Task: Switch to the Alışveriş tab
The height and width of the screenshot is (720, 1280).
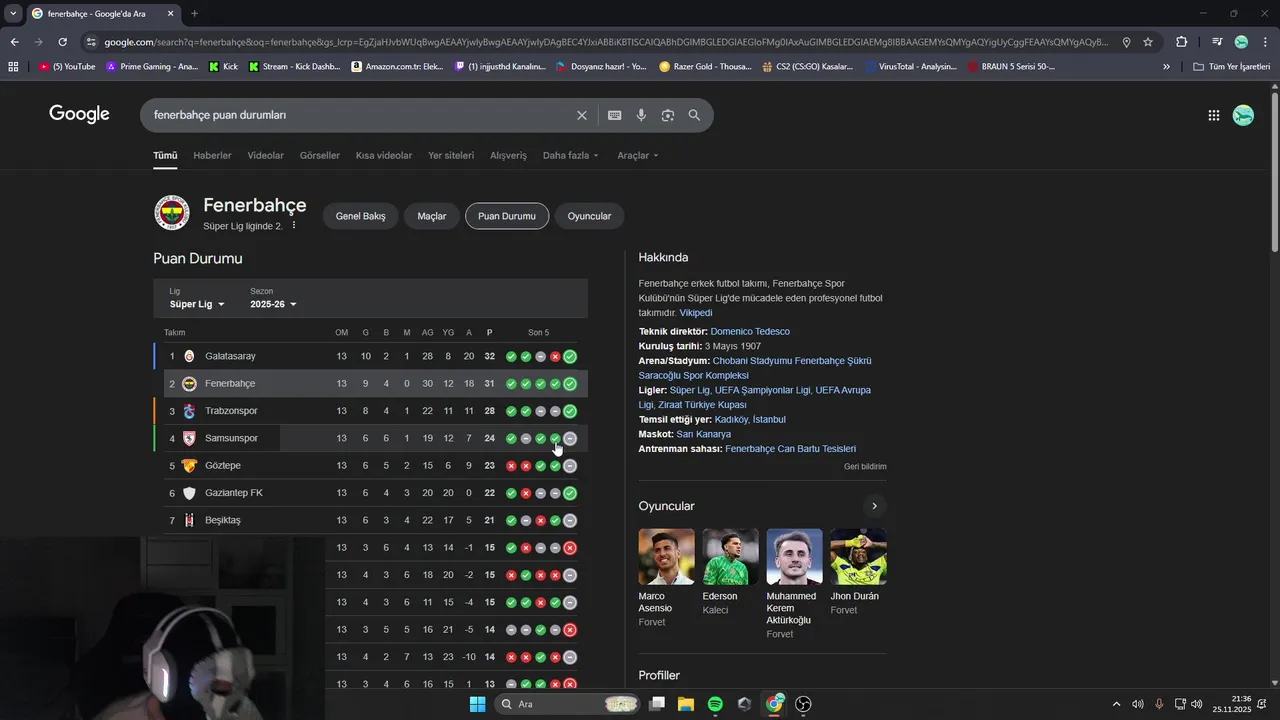Action: tap(508, 155)
